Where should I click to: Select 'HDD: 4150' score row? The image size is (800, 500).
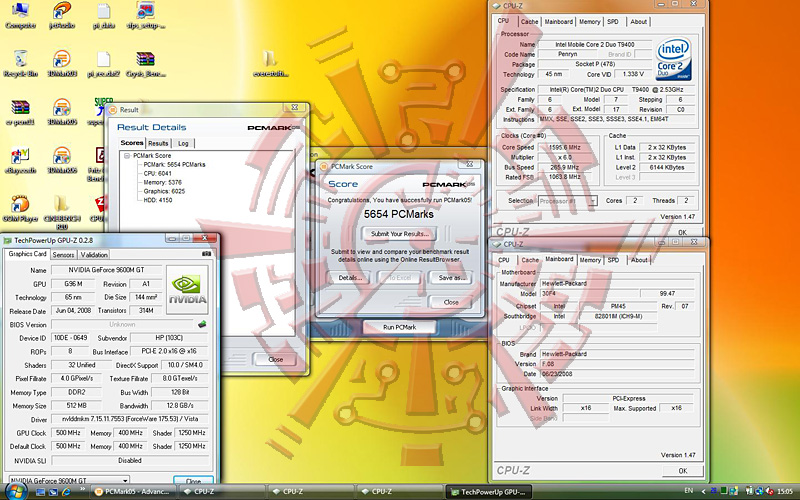coord(158,200)
